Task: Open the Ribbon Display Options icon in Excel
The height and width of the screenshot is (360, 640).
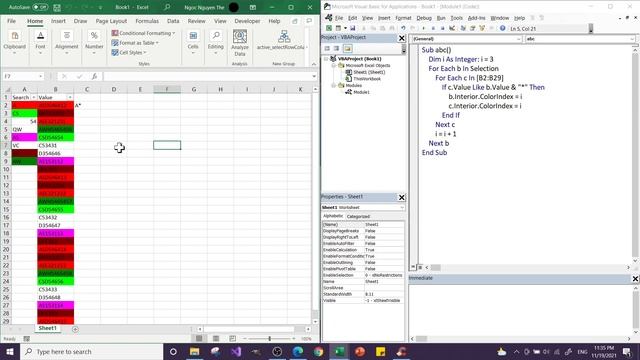Action: (x=253, y=7)
